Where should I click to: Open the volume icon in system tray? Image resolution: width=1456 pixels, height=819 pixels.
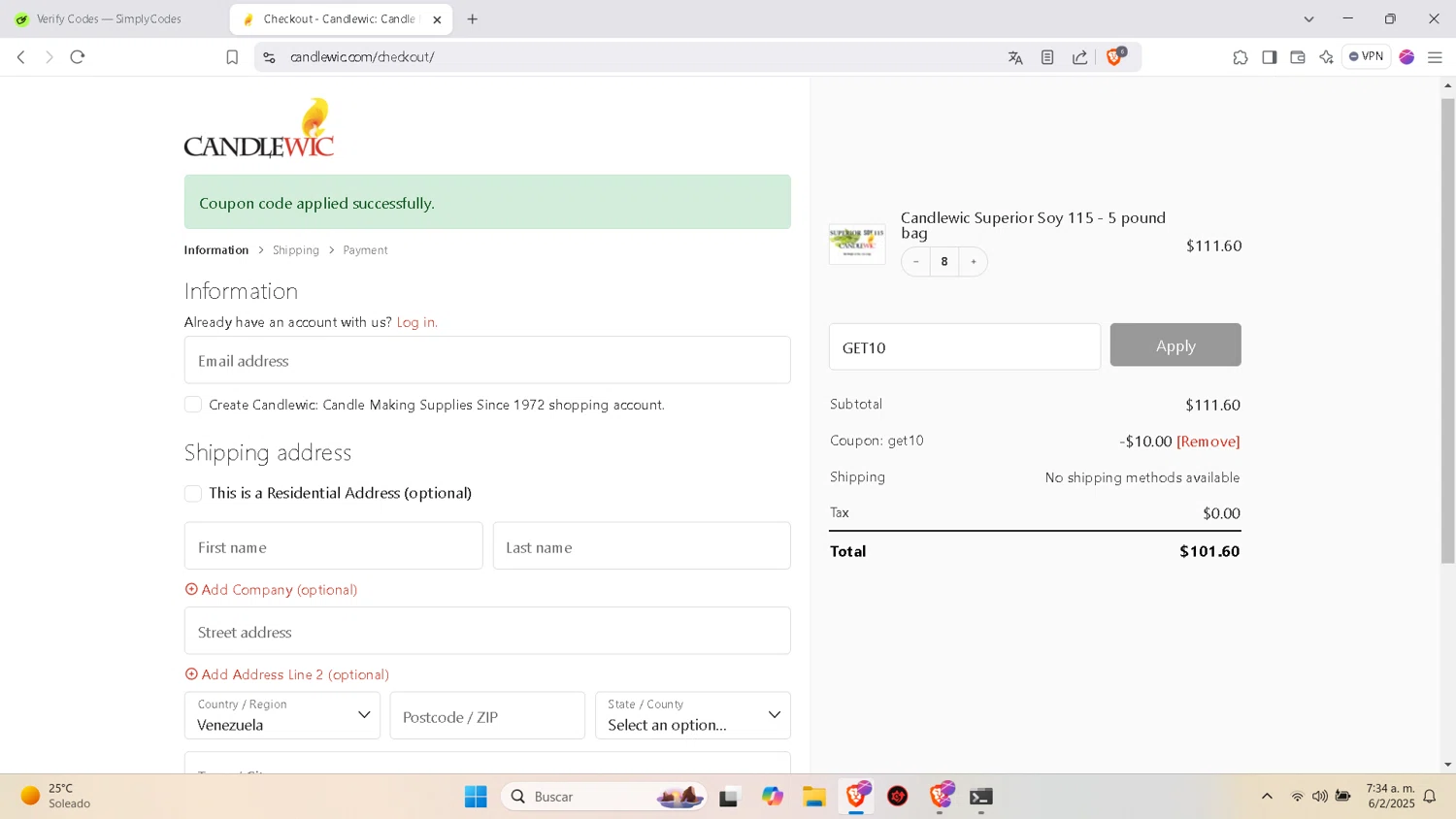coord(1320,797)
